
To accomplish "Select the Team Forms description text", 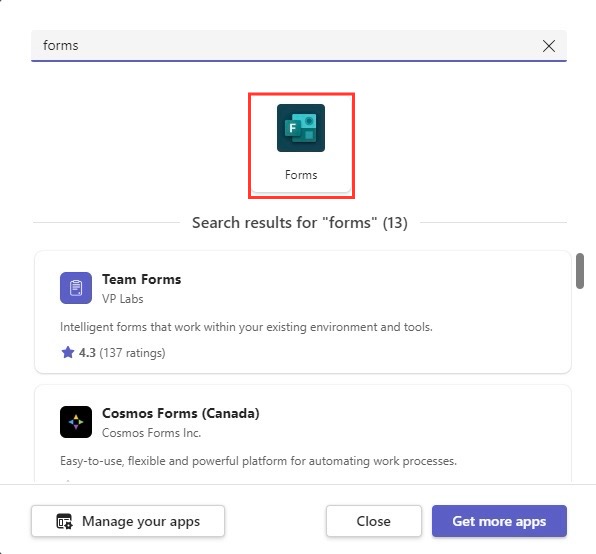I will point(246,327).
